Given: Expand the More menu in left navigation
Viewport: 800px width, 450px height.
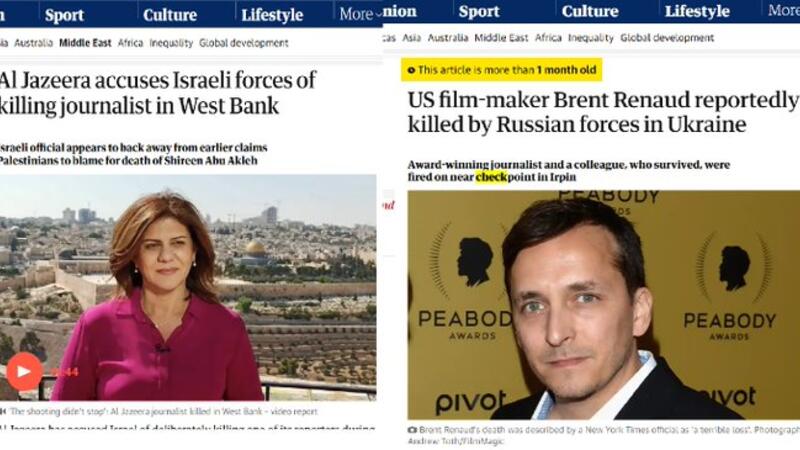Looking at the screenshot, I should click(359, 14).
